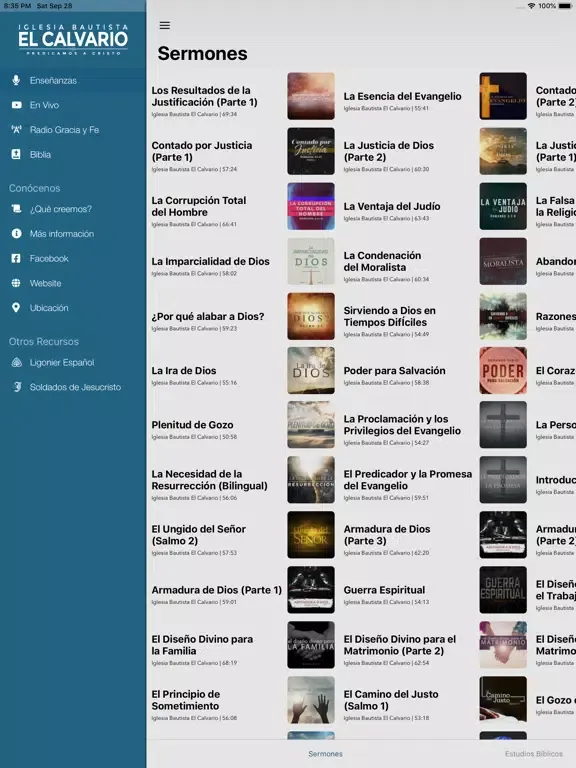
Task: Open En Vivo in the sidebar
Action: click(x=73, y=105)
